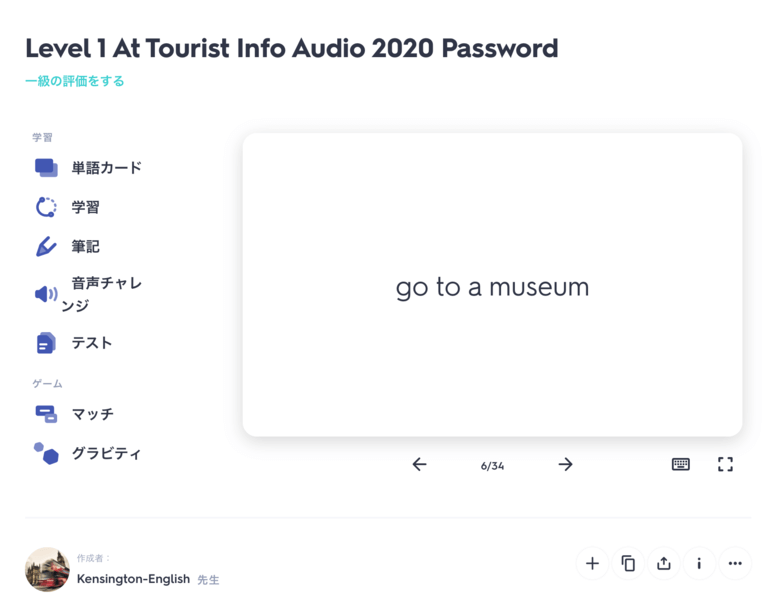
Task: Show keyboard shortcuts via keyboard icon
Action: [681, 464]
